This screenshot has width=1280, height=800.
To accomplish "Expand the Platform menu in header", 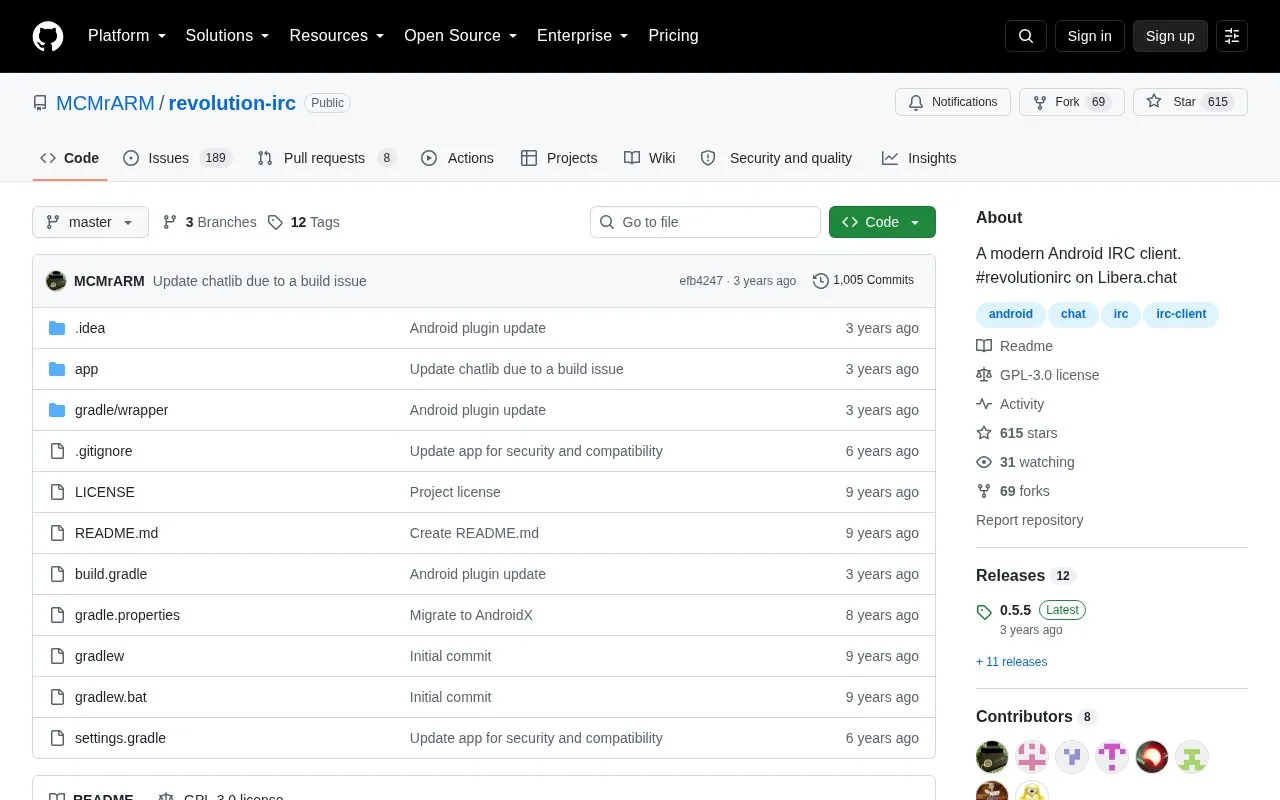I will point(127,36).
